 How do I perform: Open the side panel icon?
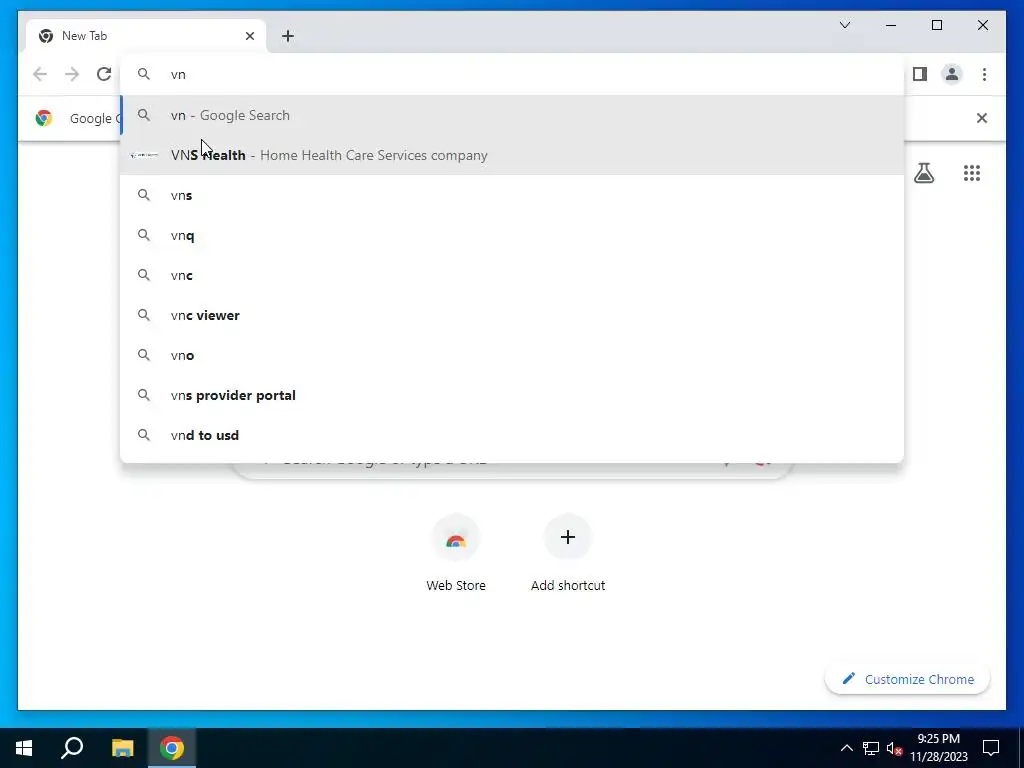[920, 74]
